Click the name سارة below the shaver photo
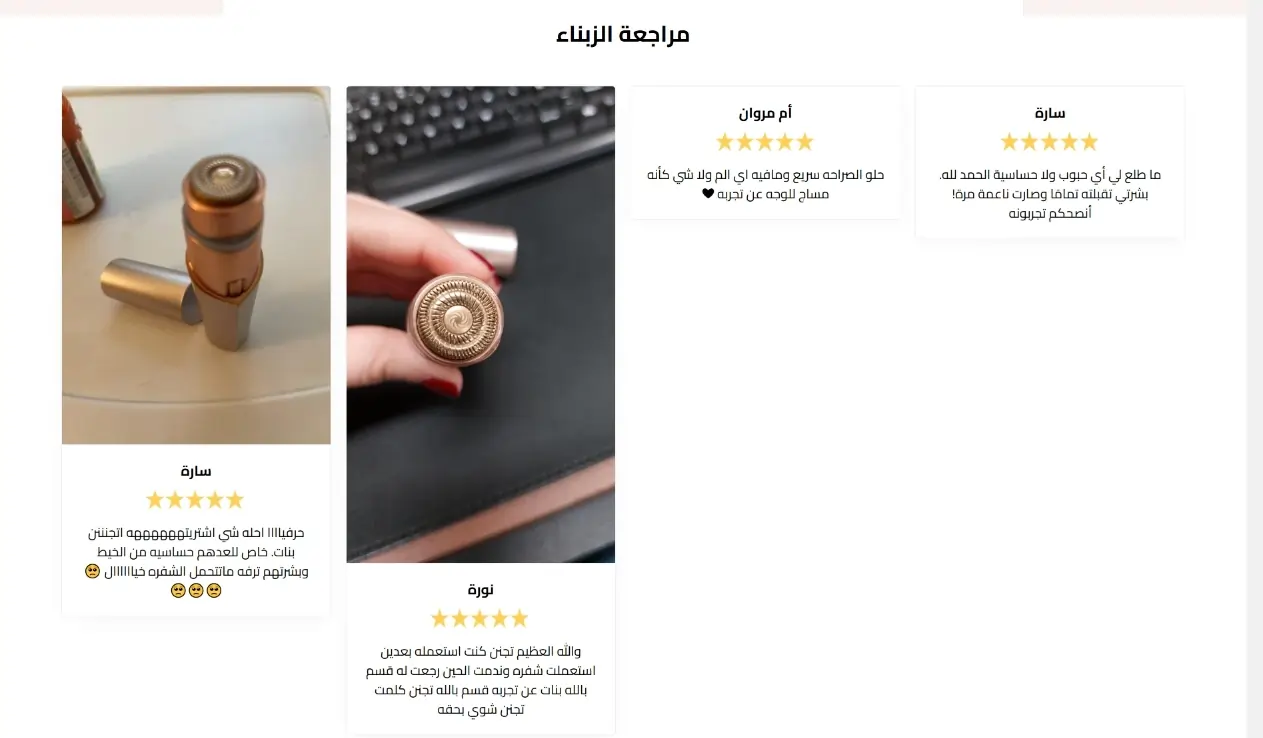The image size is (1263, 738). [x=195, y=471]
